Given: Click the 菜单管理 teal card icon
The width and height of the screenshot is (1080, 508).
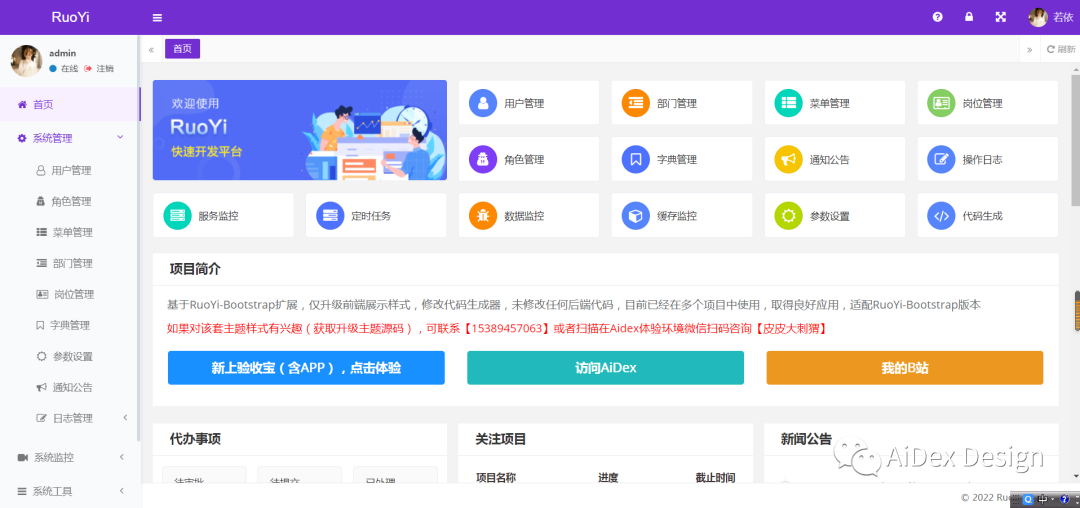Looking at the screenshot, I should click(789, 103).
